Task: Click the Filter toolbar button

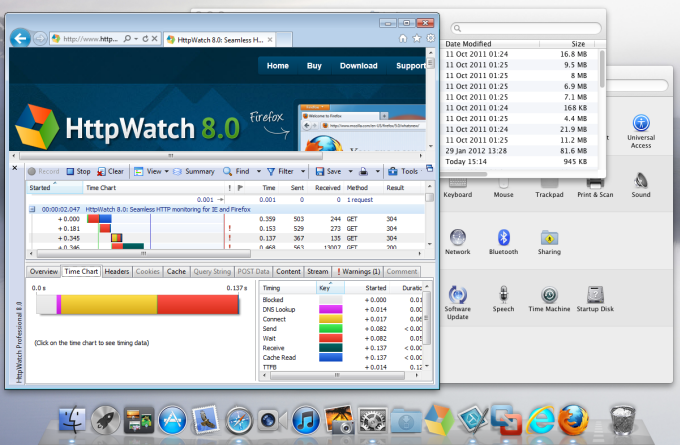Action: (281, 171)
